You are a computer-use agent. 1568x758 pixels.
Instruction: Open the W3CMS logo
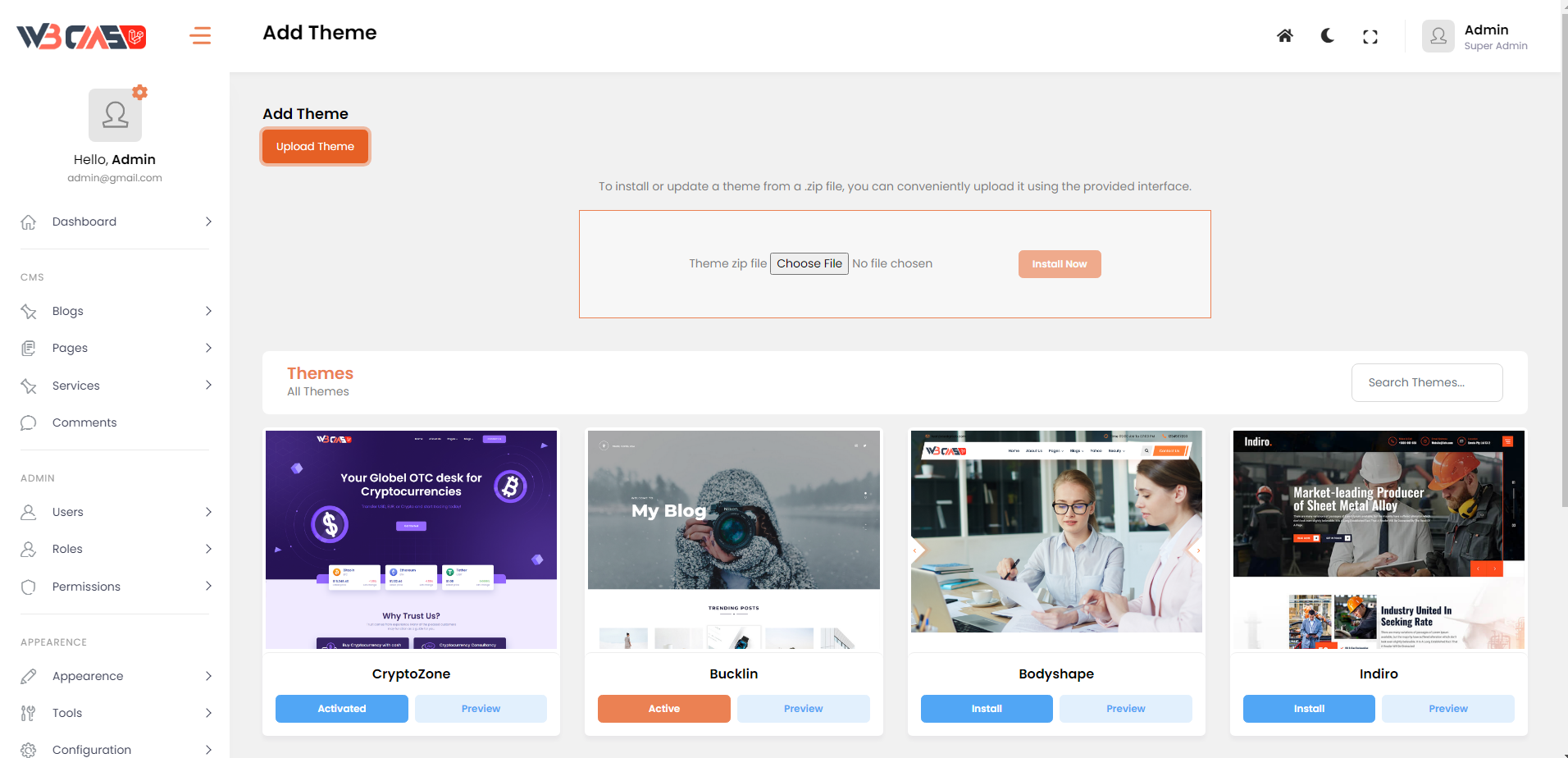click(x=81, y=36)
